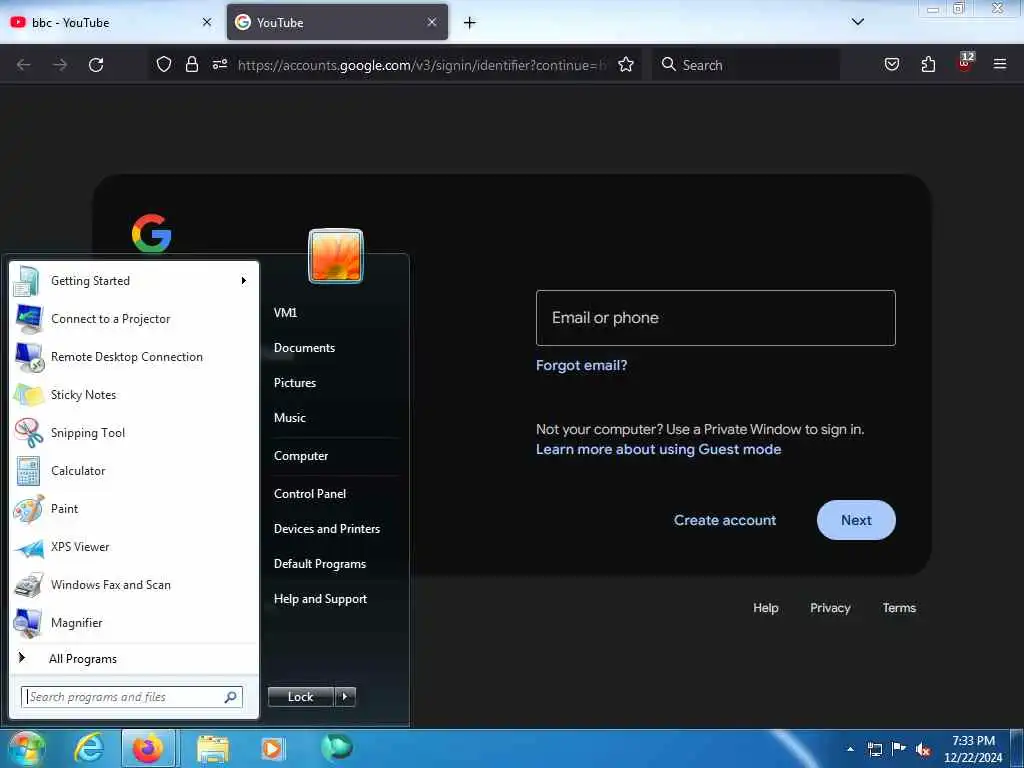Open Control Panel

click(x=310, y=494)
